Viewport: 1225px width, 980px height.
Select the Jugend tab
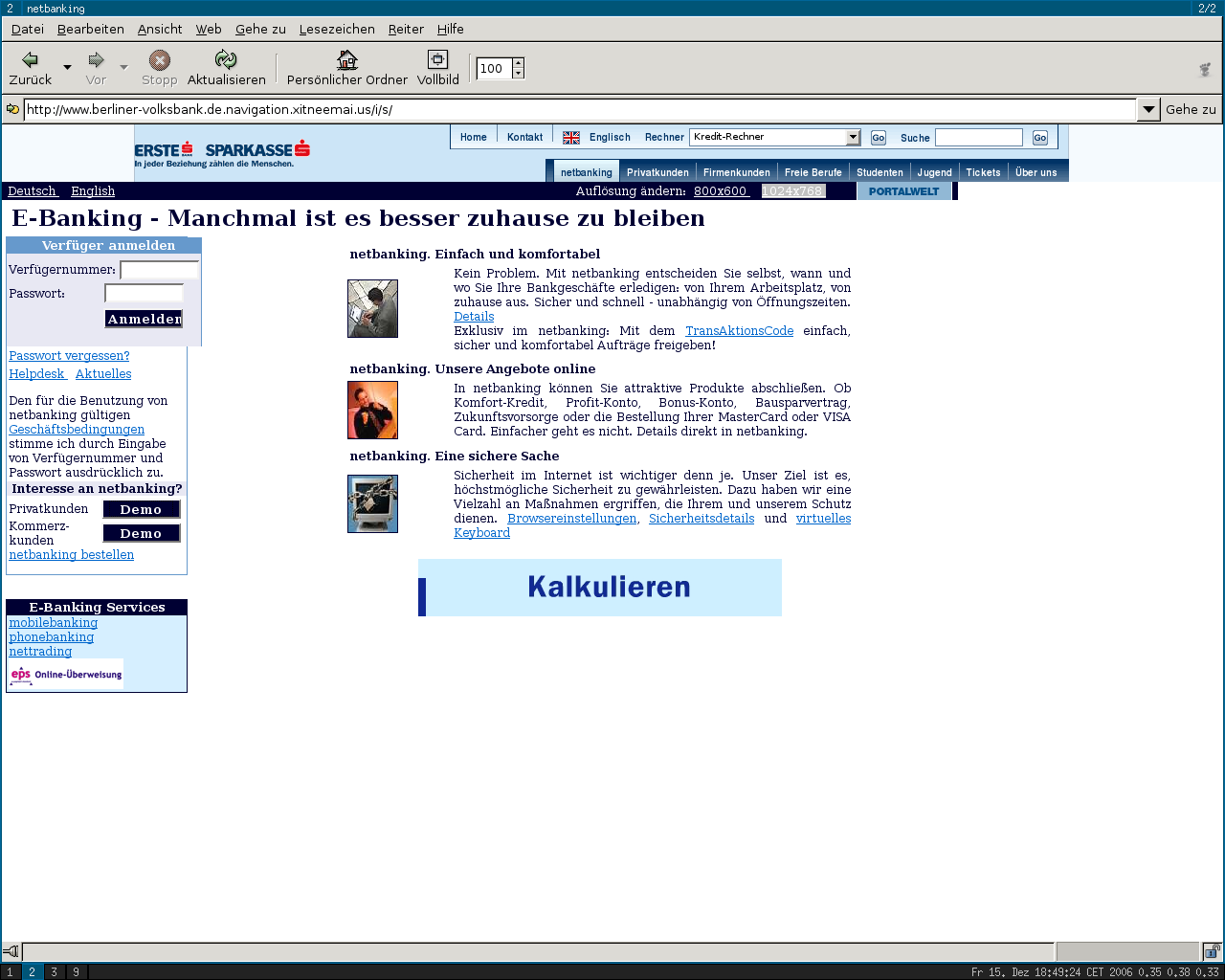tap(934, 172)
